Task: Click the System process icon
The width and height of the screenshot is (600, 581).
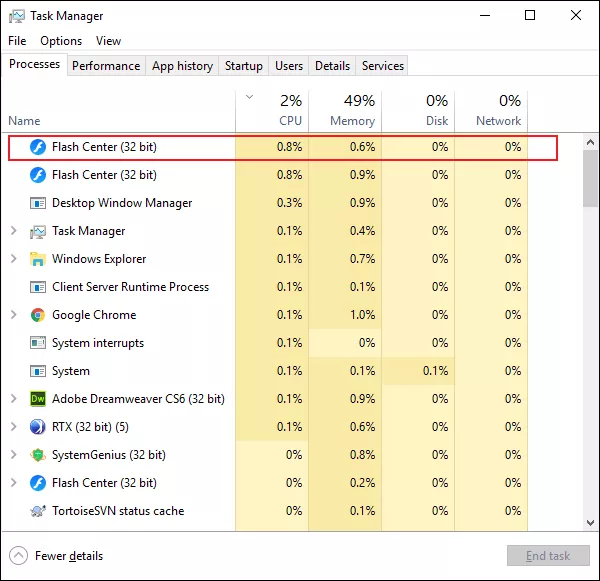Action: (38, 371)
